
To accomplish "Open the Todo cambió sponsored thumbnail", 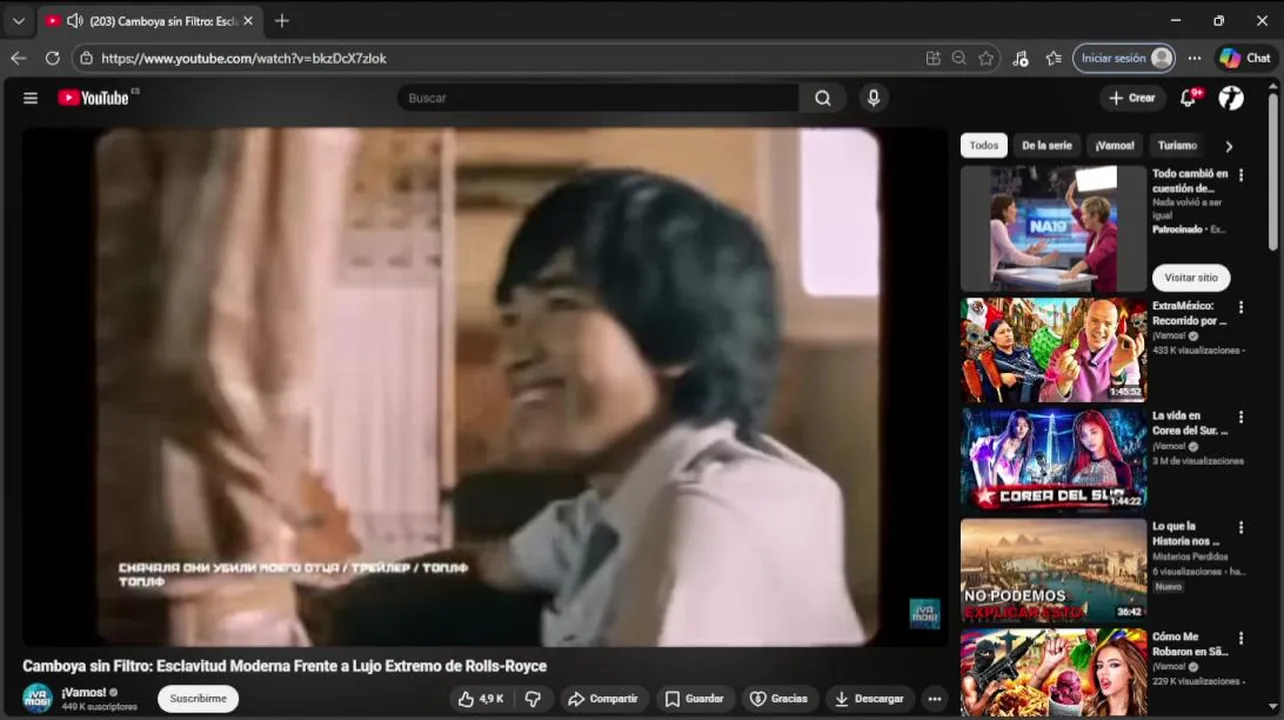I will tap(1054, 229).
